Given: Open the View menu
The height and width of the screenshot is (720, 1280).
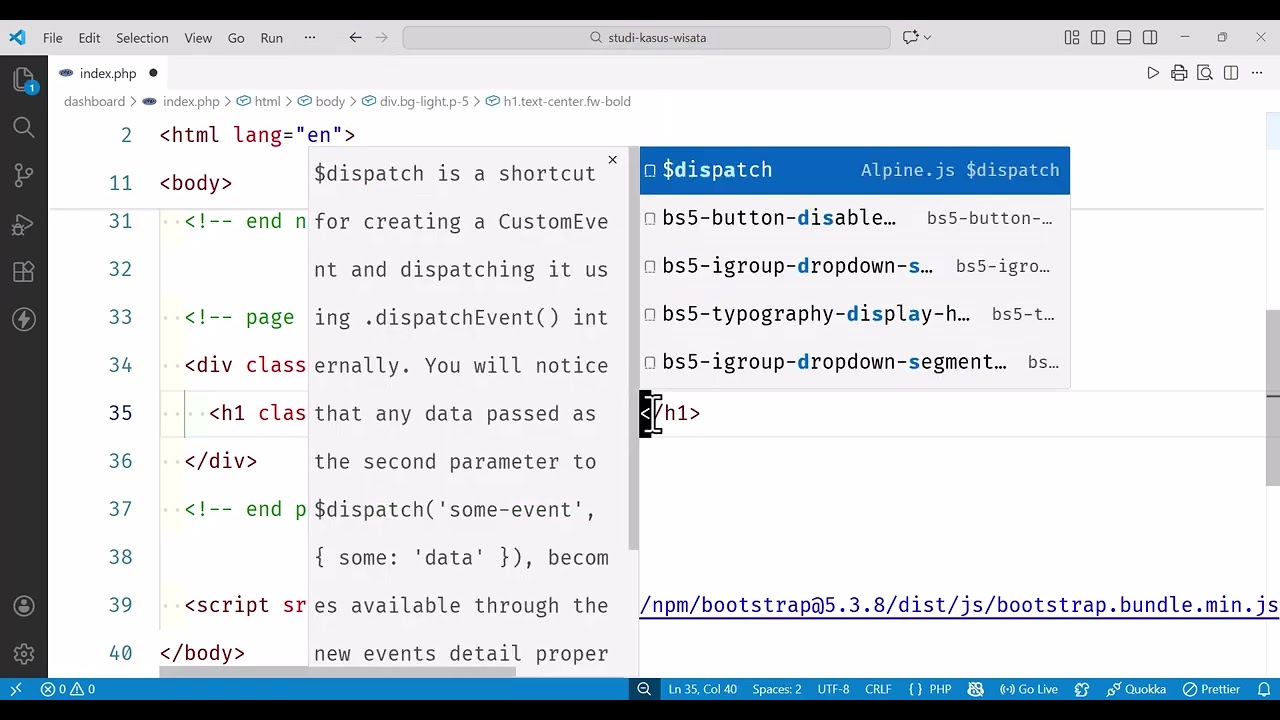Looking at the screenshot, I should pyautogui.click(x=198, y=38).
